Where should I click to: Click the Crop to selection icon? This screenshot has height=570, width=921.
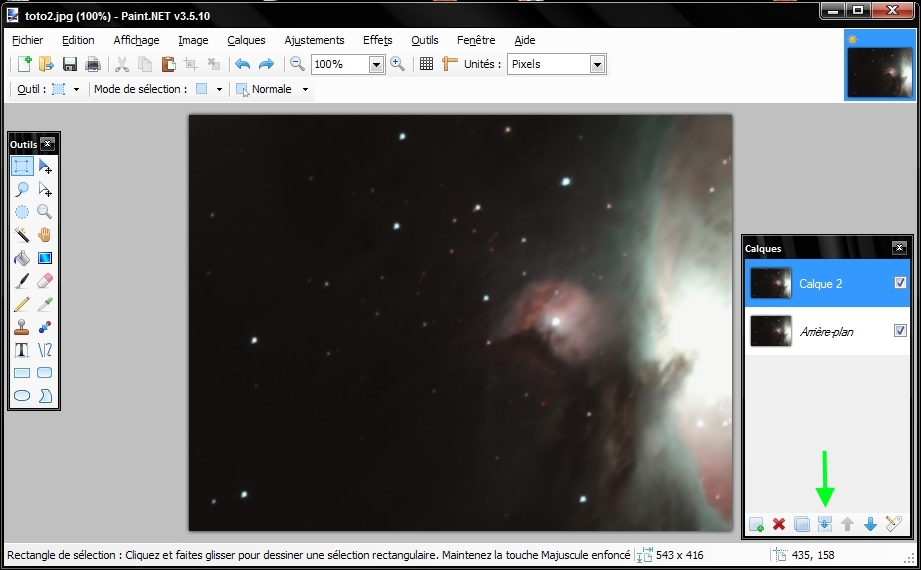coord(190,63)
